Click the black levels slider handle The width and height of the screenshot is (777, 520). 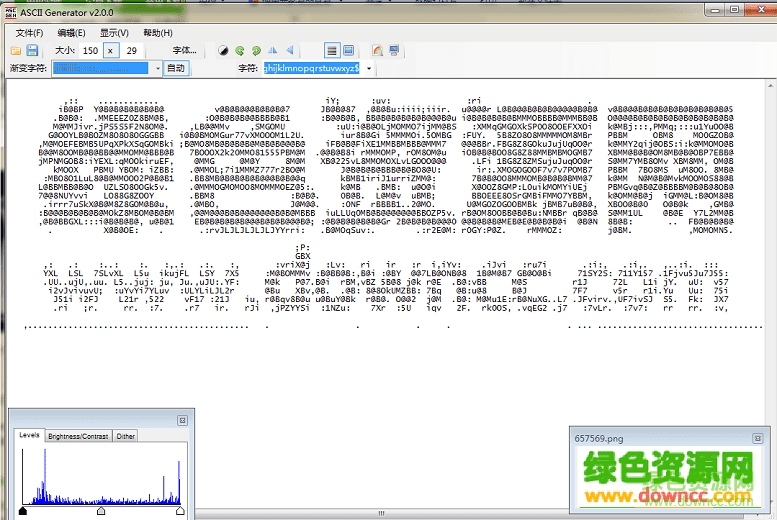coord(22,511)
